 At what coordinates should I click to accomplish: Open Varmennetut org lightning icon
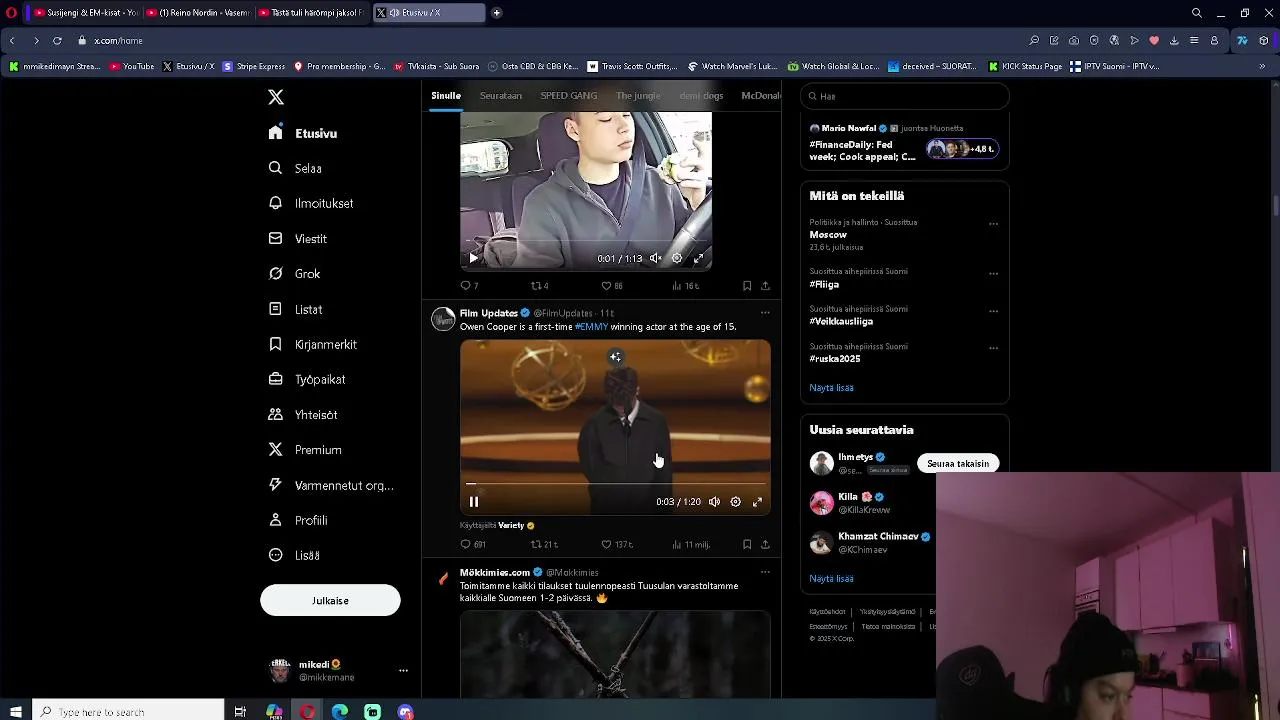pyautogui.click(x=275, y=485)
